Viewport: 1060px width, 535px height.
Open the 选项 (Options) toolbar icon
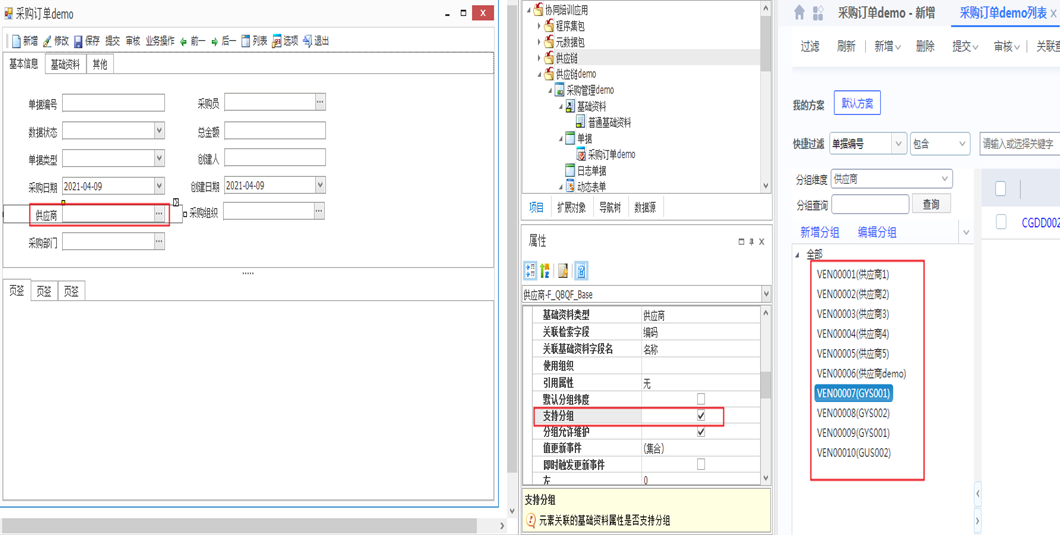[x=276, y=41]
